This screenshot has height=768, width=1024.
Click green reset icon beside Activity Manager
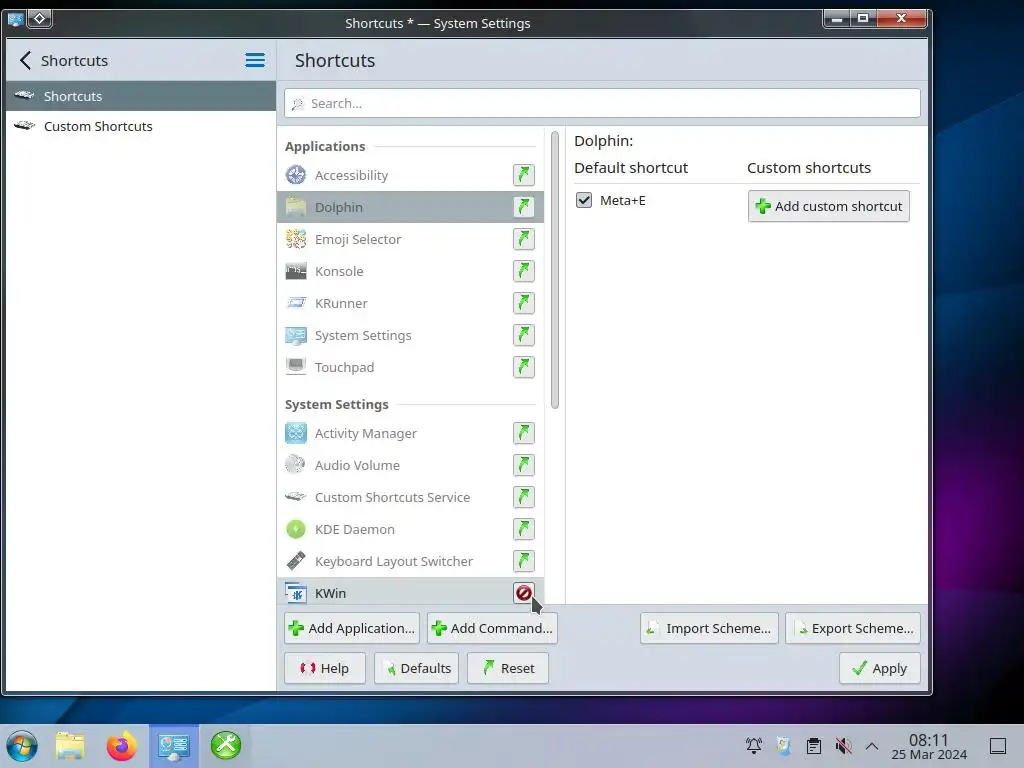524,433
